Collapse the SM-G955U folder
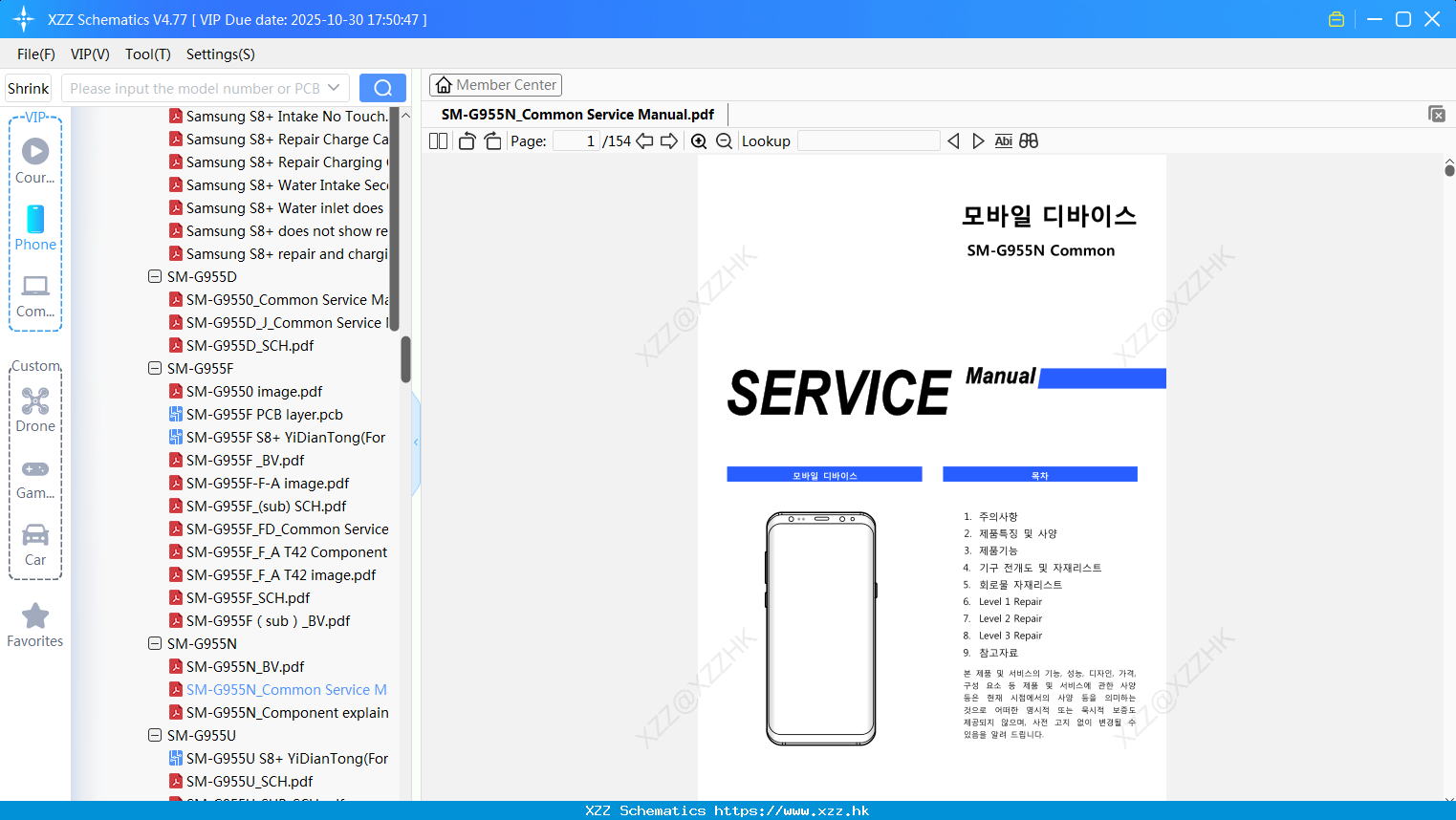Screen dimensions: 1456x820 click(155, 735)
